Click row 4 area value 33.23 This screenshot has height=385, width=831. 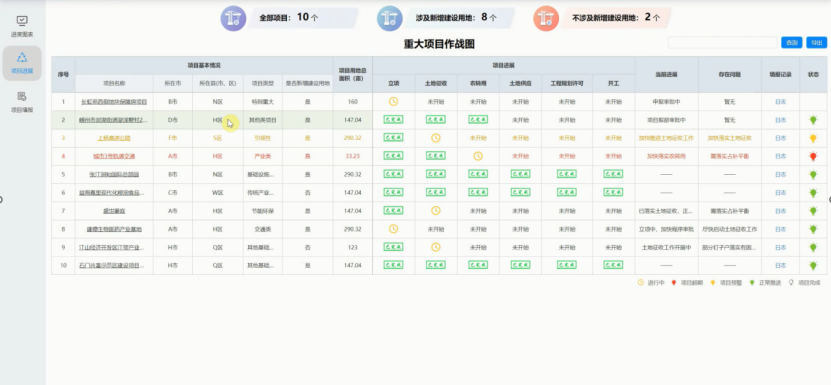[352, 156]
